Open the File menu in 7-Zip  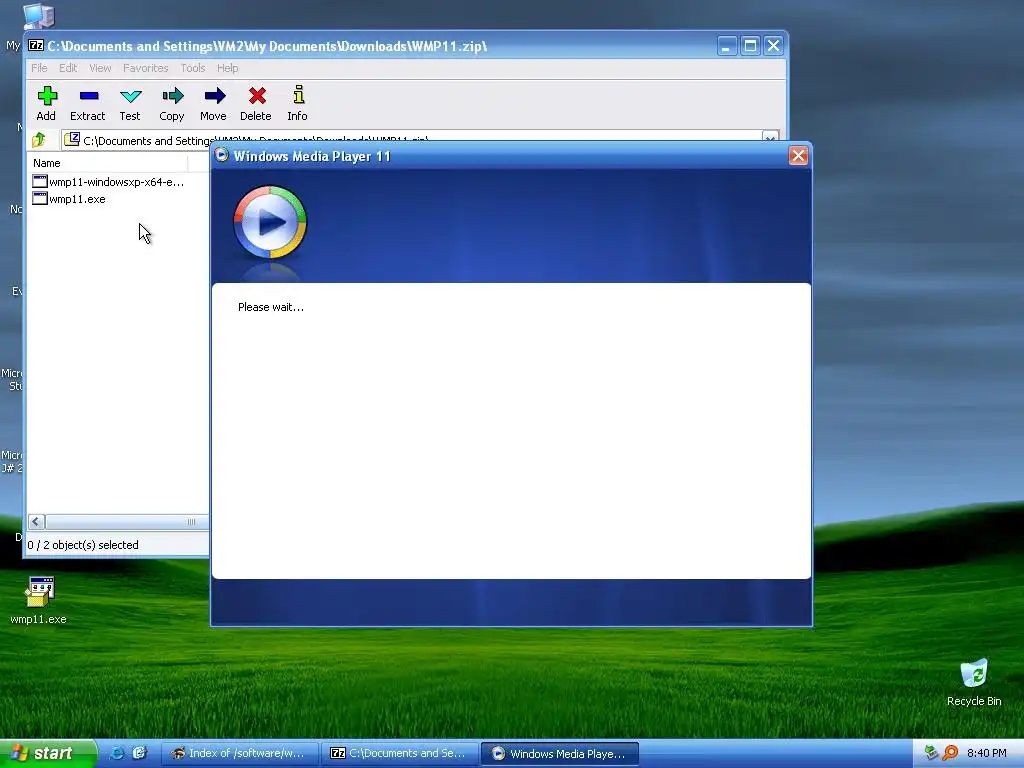coord(39,68)
